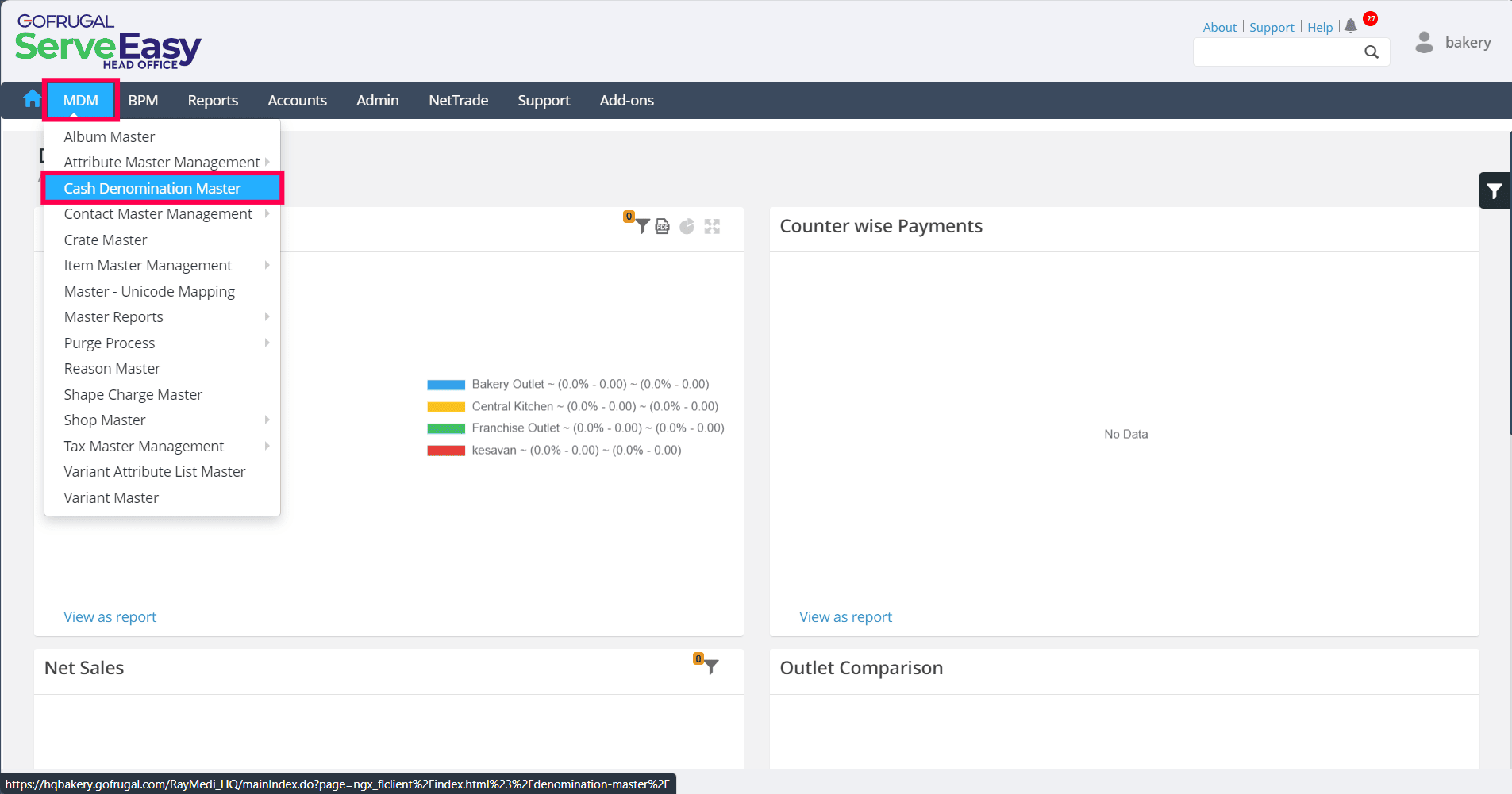The width and height of the screenshot is (1512, 794).
Task: Click the Support link in header
Action: coord(1272,27)
